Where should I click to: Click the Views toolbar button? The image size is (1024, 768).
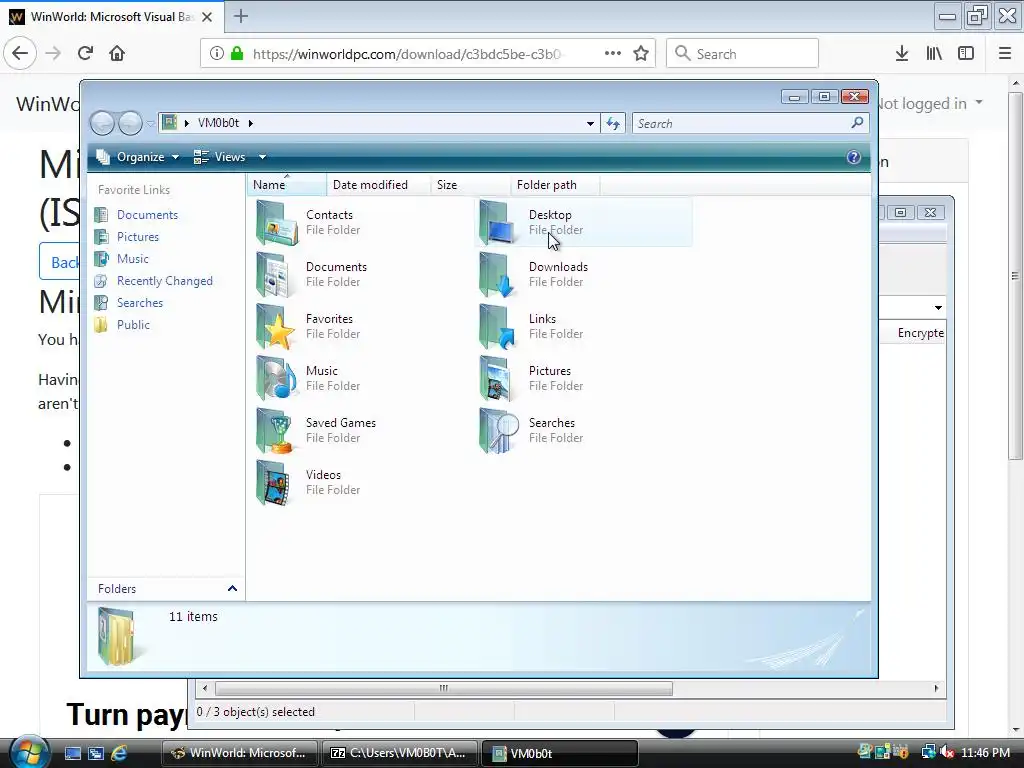[x=220, y=157]
